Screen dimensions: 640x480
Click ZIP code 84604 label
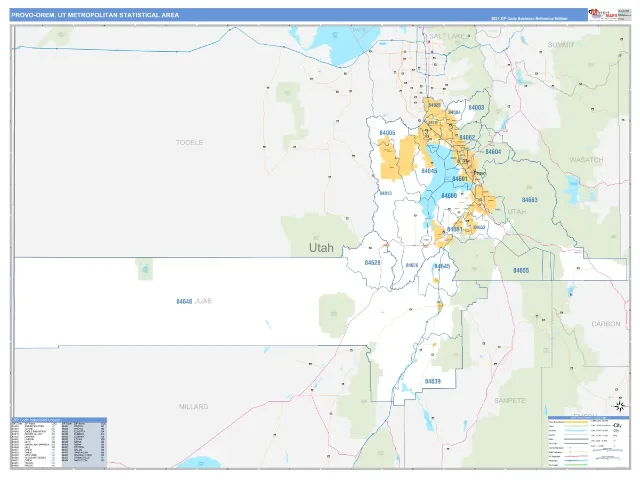click(493, 152)
